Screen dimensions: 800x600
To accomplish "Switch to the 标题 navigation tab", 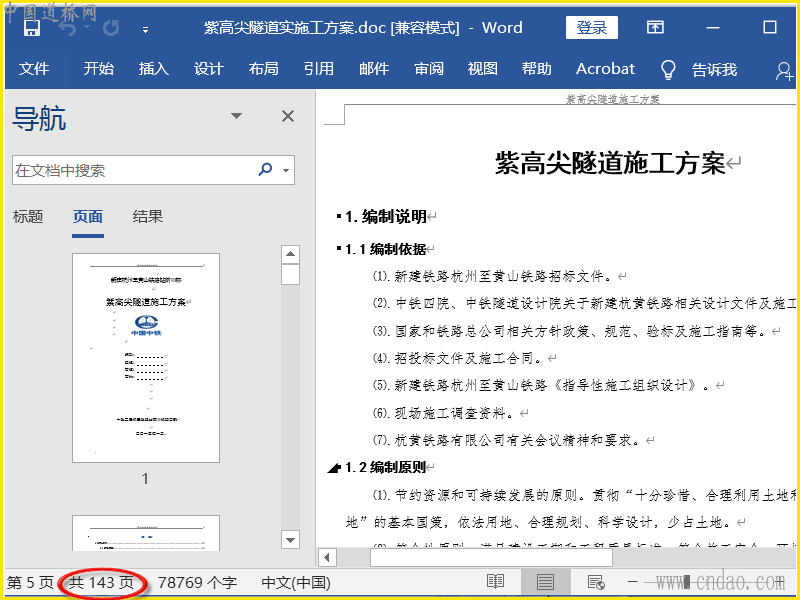I will pos(28,217).
